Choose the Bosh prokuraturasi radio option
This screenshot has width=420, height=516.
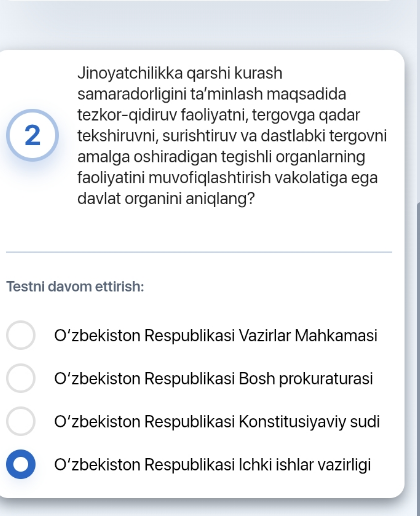pyautogui.click(x=21, y=378)
